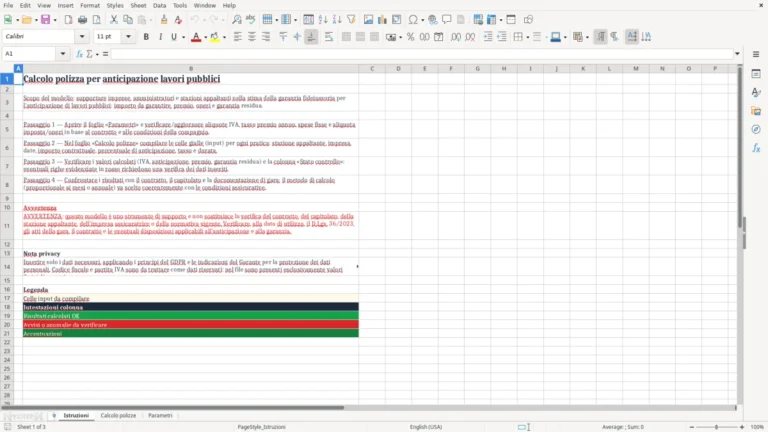Screen dimensions: 768x432
Task: Open Find and Replace tool
Action: click(237, 20)
